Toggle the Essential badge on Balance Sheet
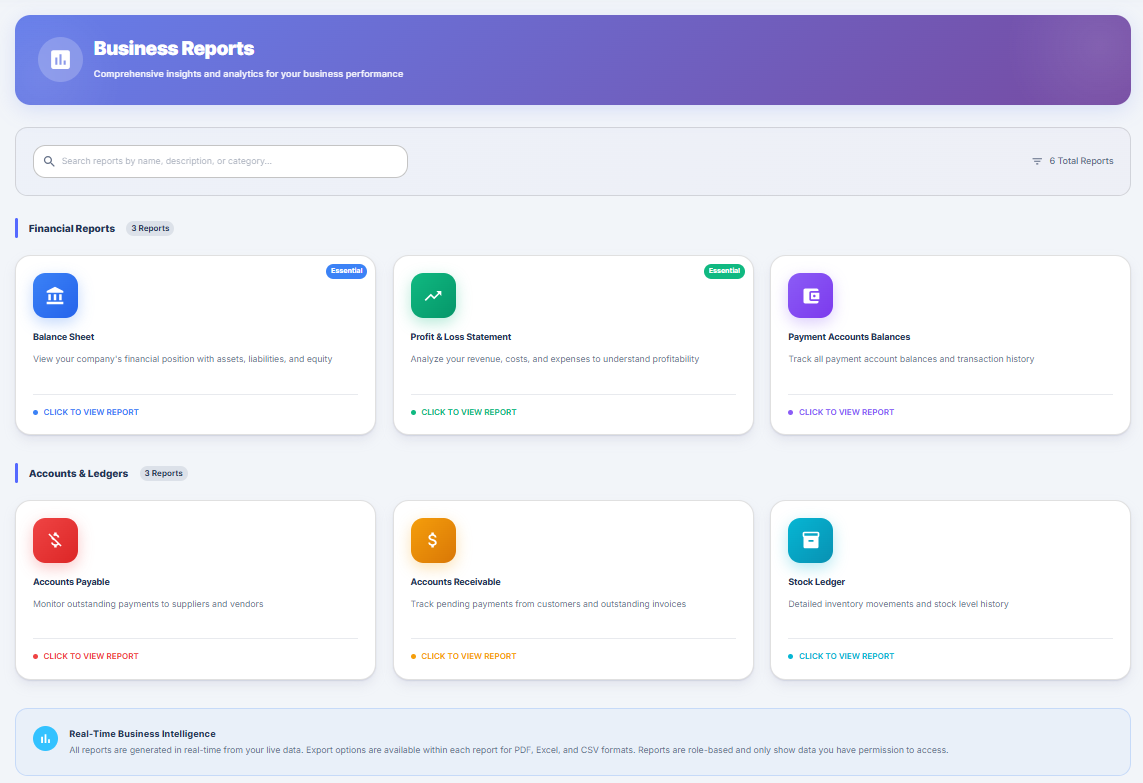 [x=346, y=270]
